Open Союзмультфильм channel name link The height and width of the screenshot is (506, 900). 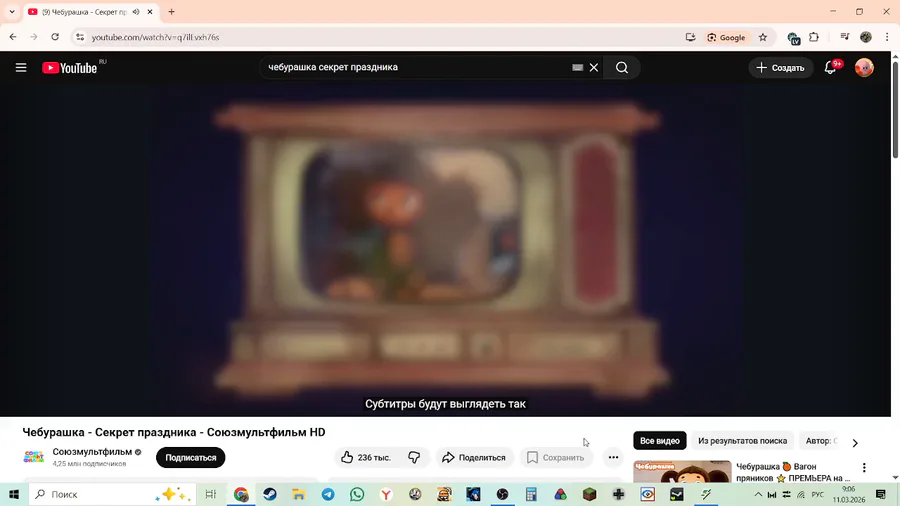(92, 451)
